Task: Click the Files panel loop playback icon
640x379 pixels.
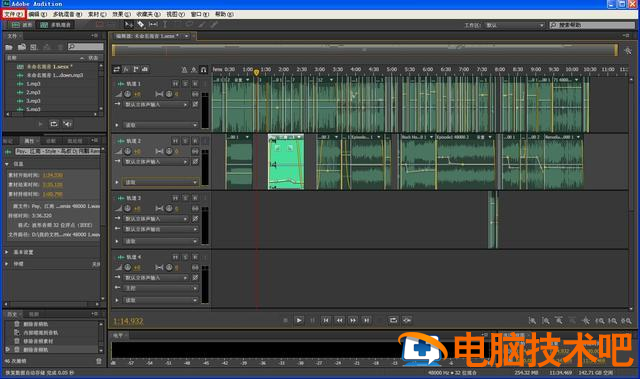Action: click(54, 124)
